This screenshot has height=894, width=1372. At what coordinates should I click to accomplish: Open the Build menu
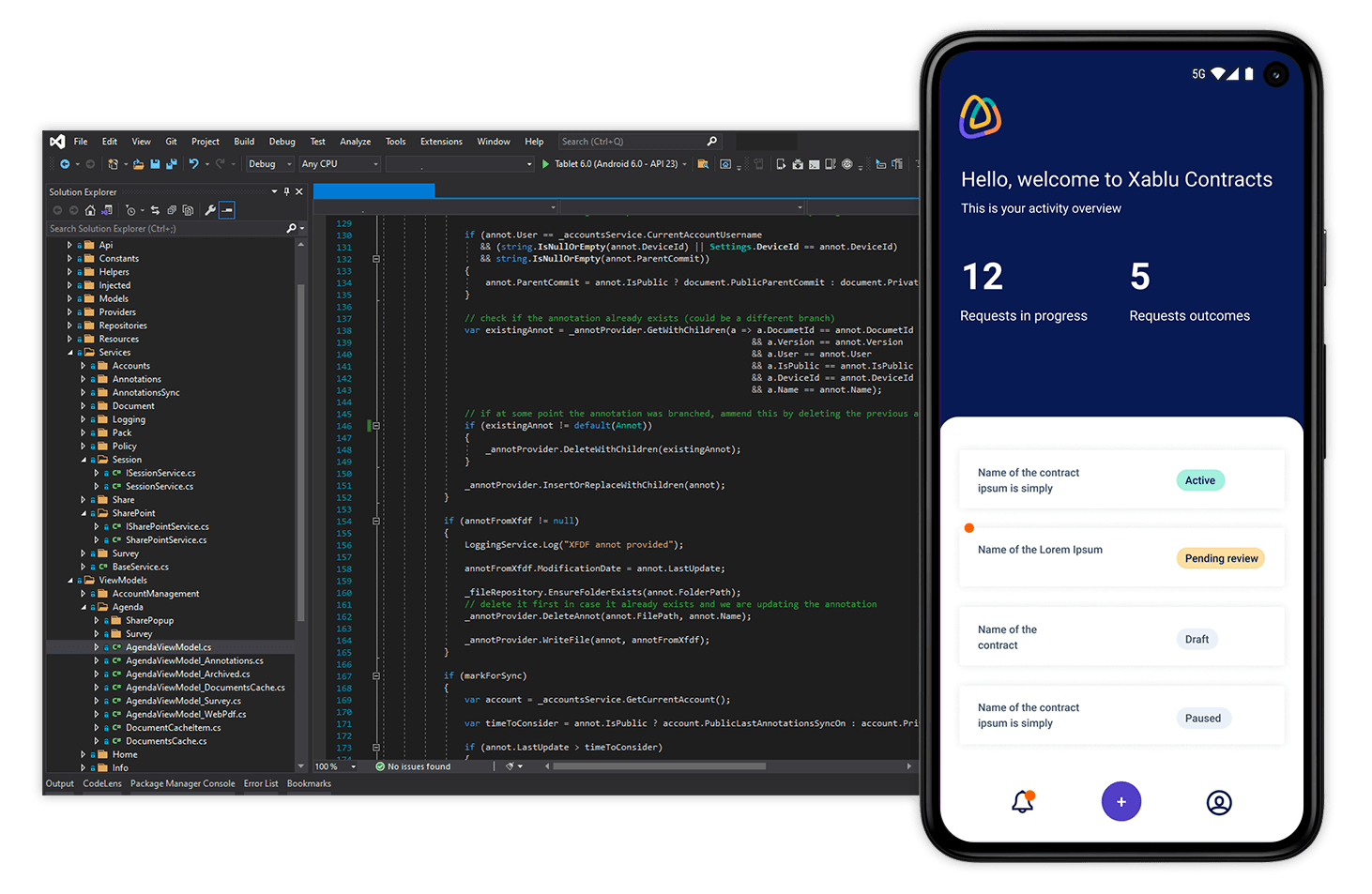pos(244,142)
